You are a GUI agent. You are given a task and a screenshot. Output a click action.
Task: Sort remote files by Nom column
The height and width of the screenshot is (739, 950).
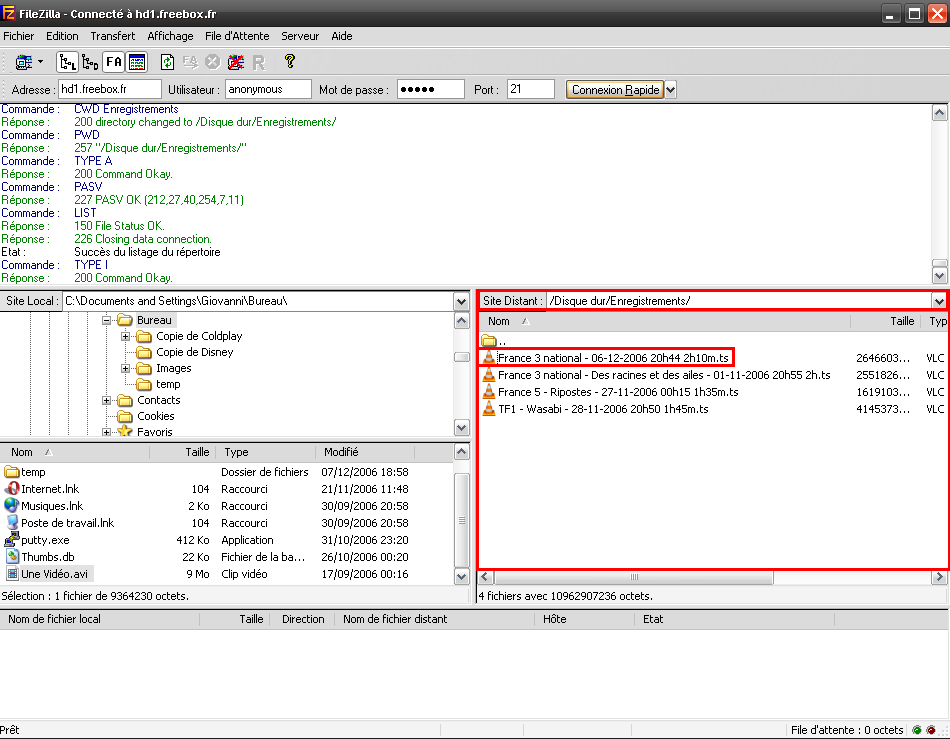coord(665,322)
